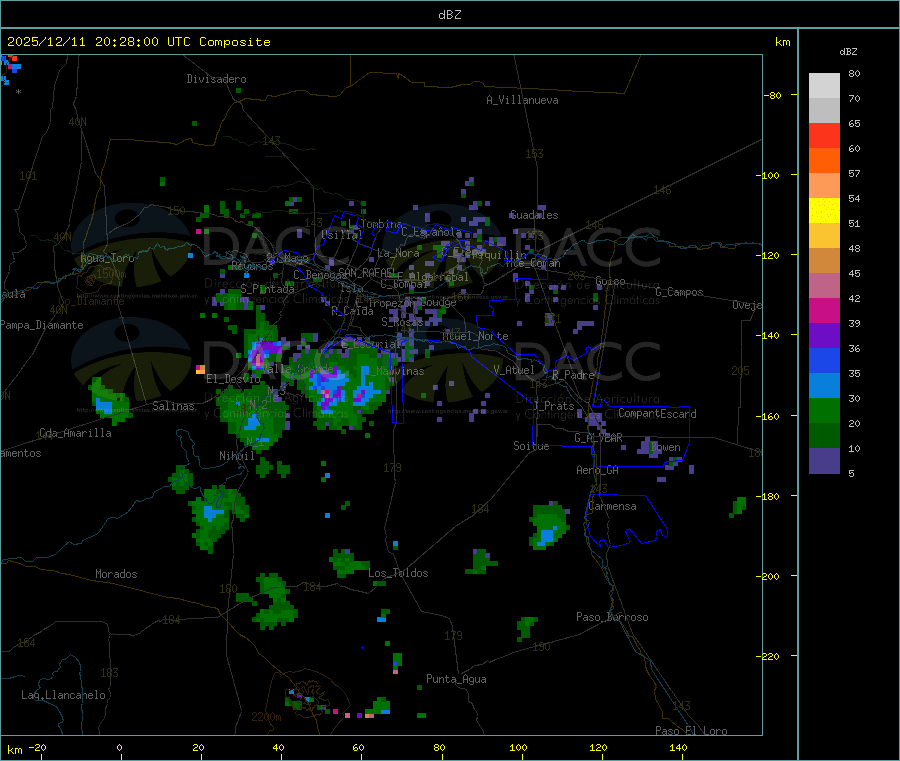Select the yellow 51-54 dBZ legend swatch
The width and height of the screenshot is (900, 761).
point(824,210)
